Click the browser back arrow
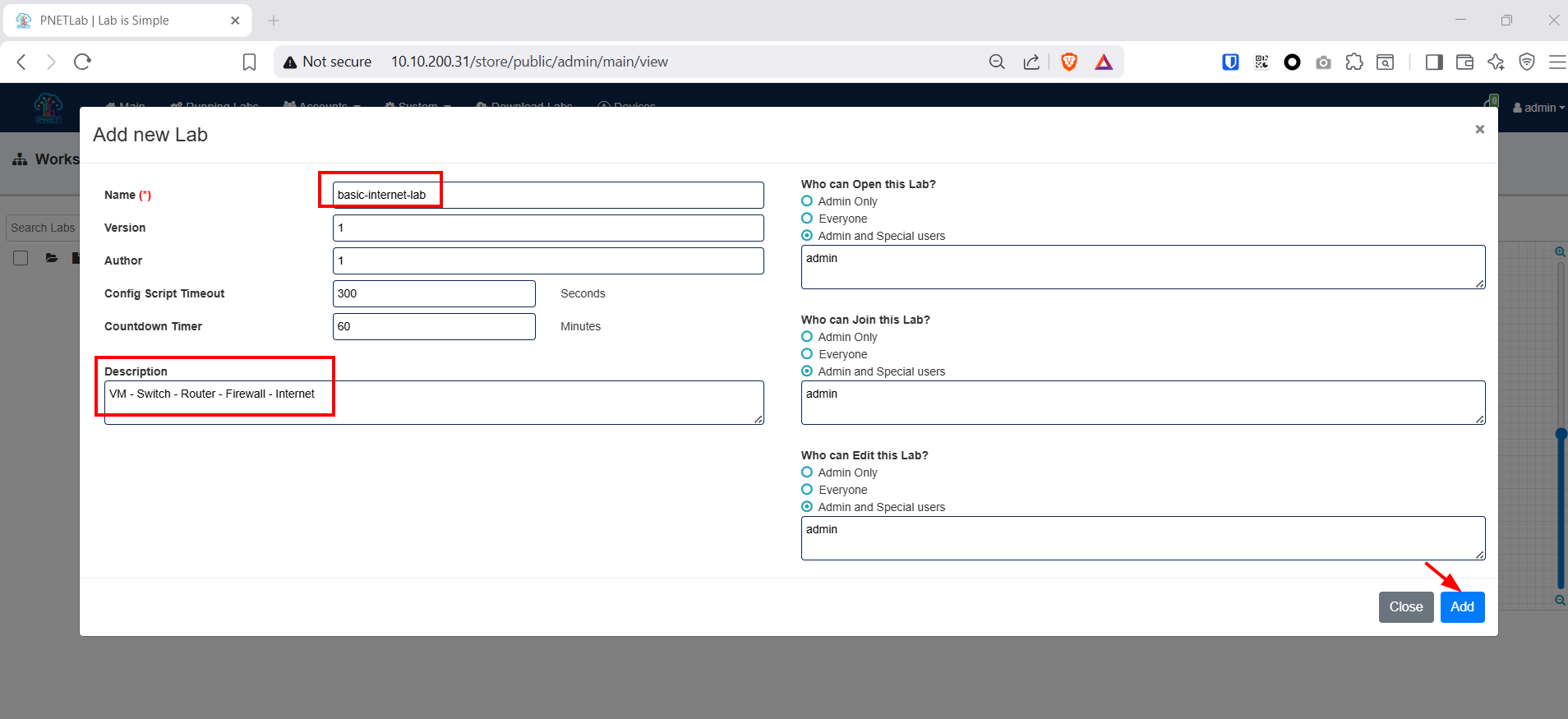Image resolution: width=1568 pixels, height=719 pixels. [x=22, y=62]
